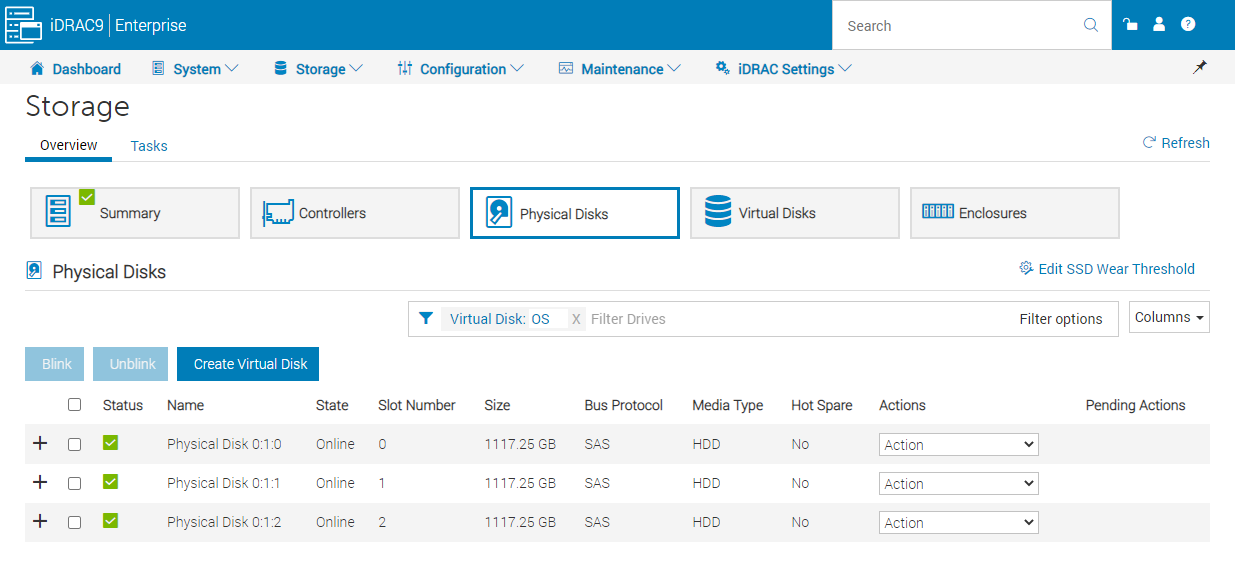
Task: Open the System menu
Action: coord(195,69)
